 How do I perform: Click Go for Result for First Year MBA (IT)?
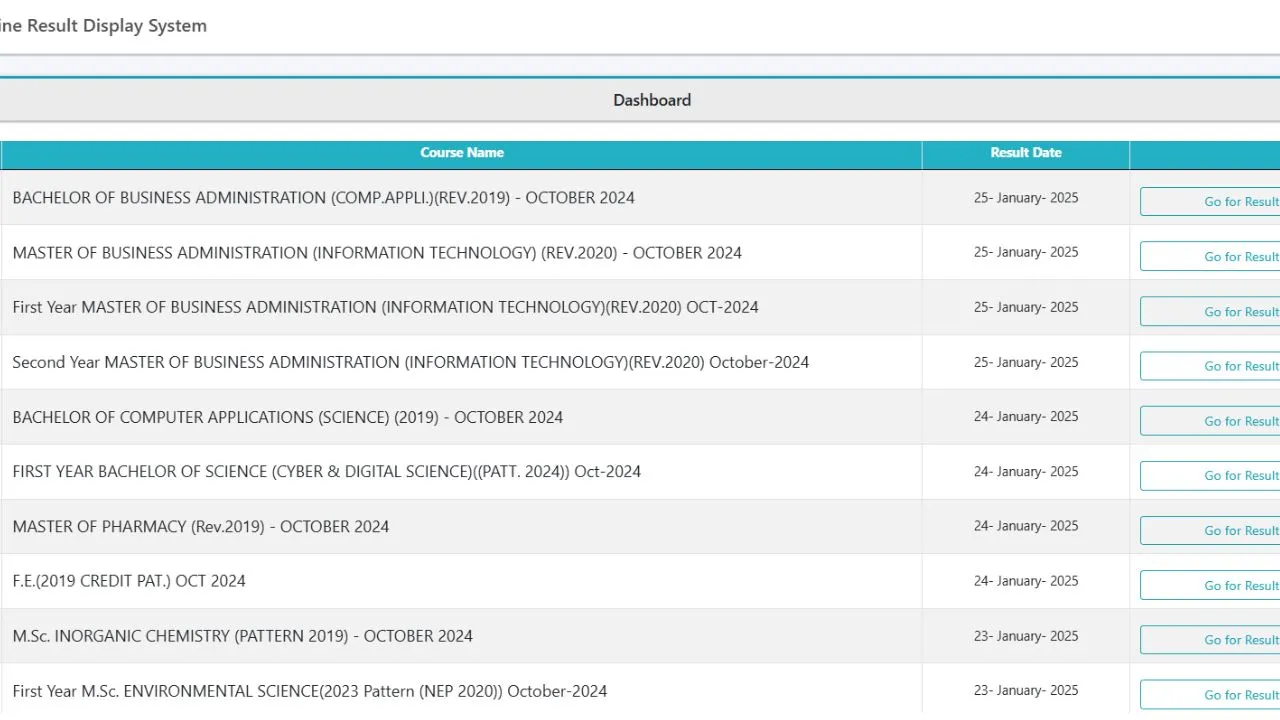[1230, 311]
